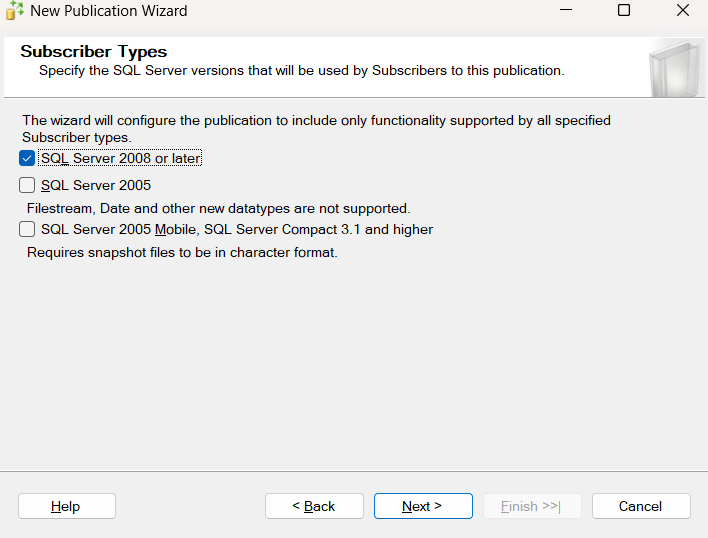Click the 'New Publication Wizard' title bar text

click(x=108, y=11)
